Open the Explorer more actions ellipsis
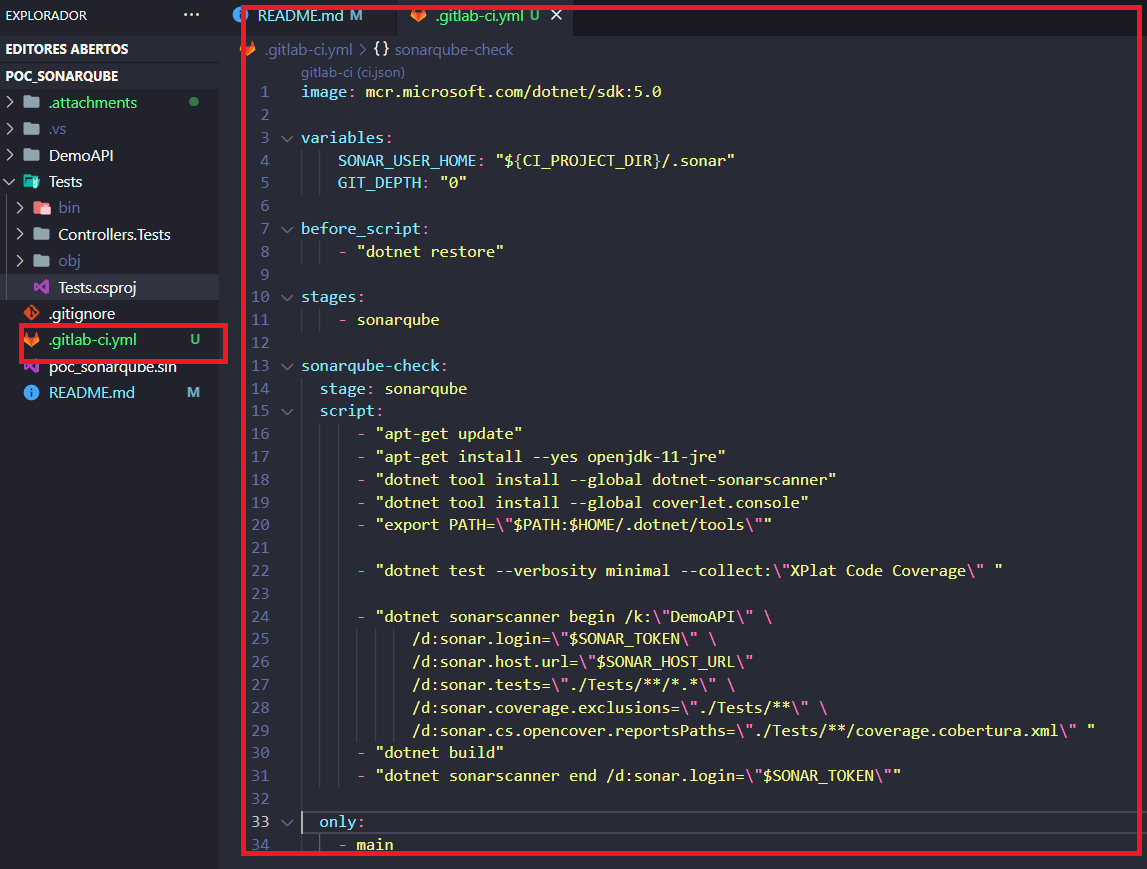 [x=191, y=15]
